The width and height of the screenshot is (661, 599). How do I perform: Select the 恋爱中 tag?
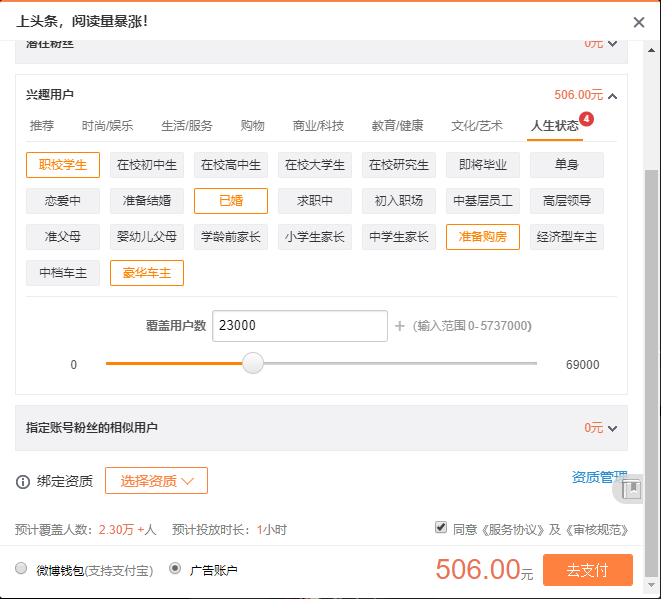63,201
